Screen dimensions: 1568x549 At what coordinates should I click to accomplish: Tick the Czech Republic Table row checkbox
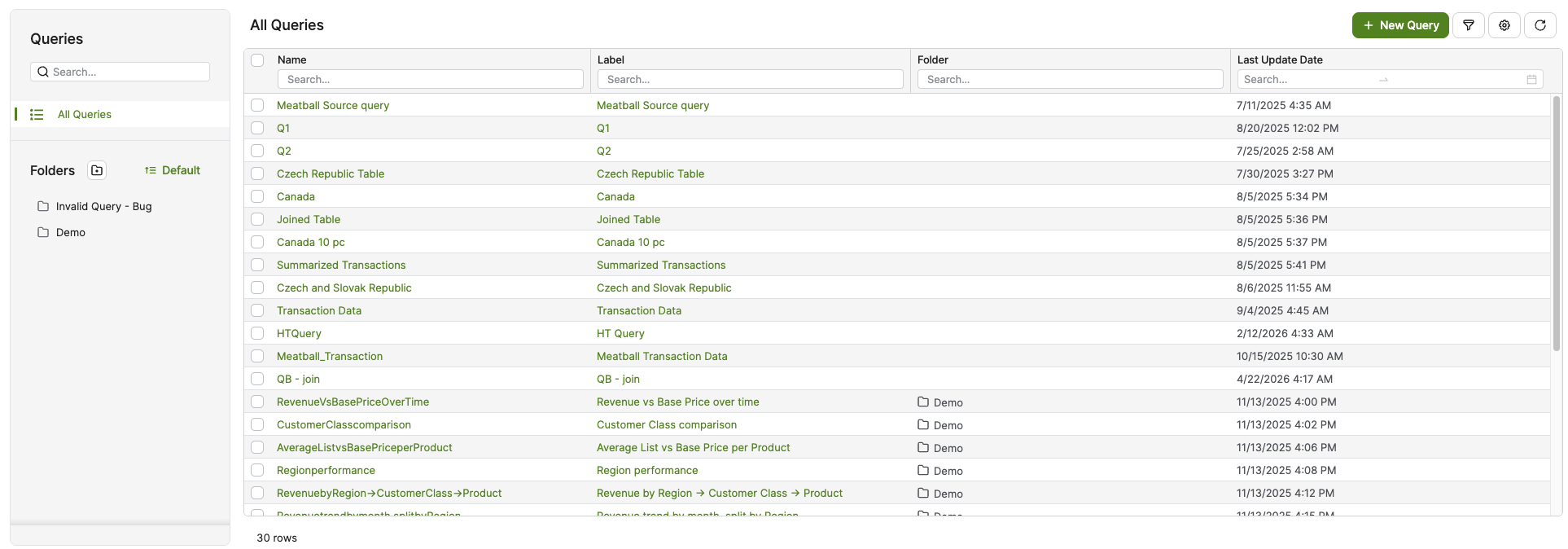tap(257, 173)
